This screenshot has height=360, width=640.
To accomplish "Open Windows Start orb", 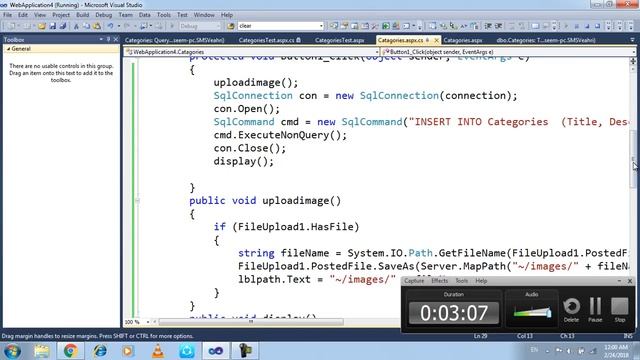I will pos(12,351).
